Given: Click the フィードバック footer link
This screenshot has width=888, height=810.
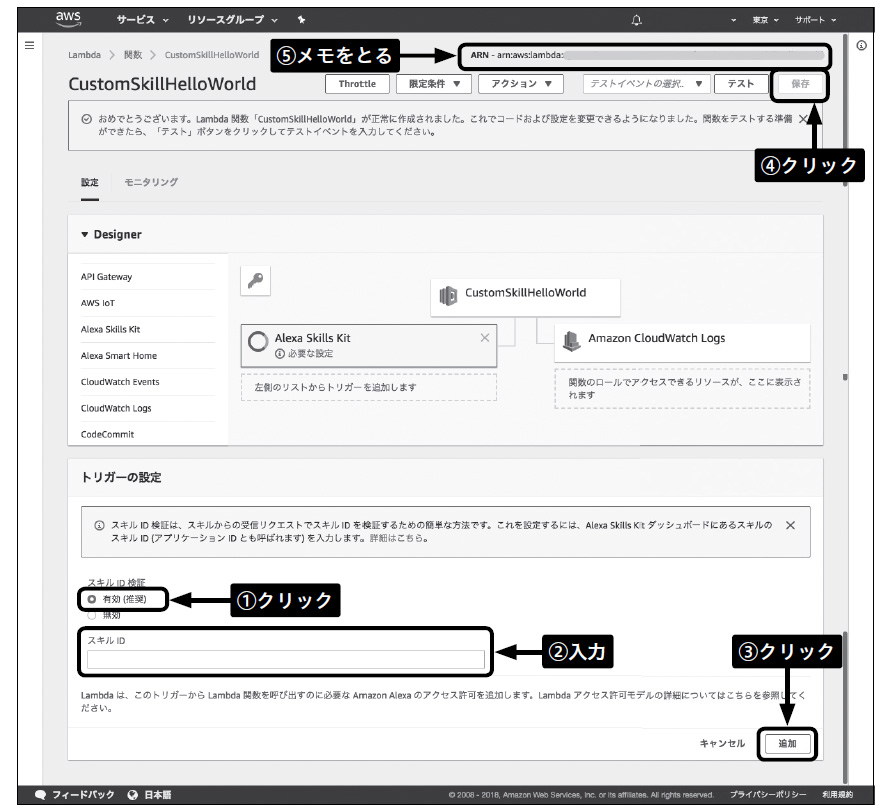Looking at the screenshot, I should pyautogui.click(x=83, y=795).
